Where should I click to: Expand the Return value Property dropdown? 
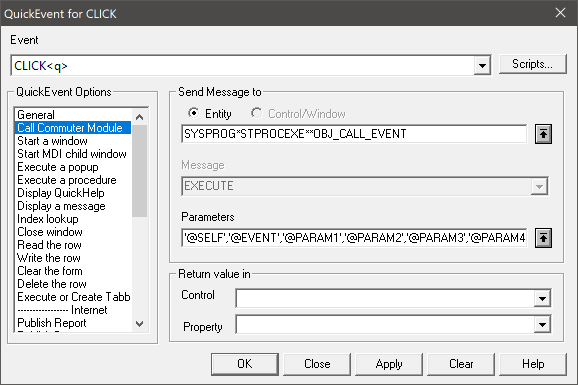[x=542, y=325]
